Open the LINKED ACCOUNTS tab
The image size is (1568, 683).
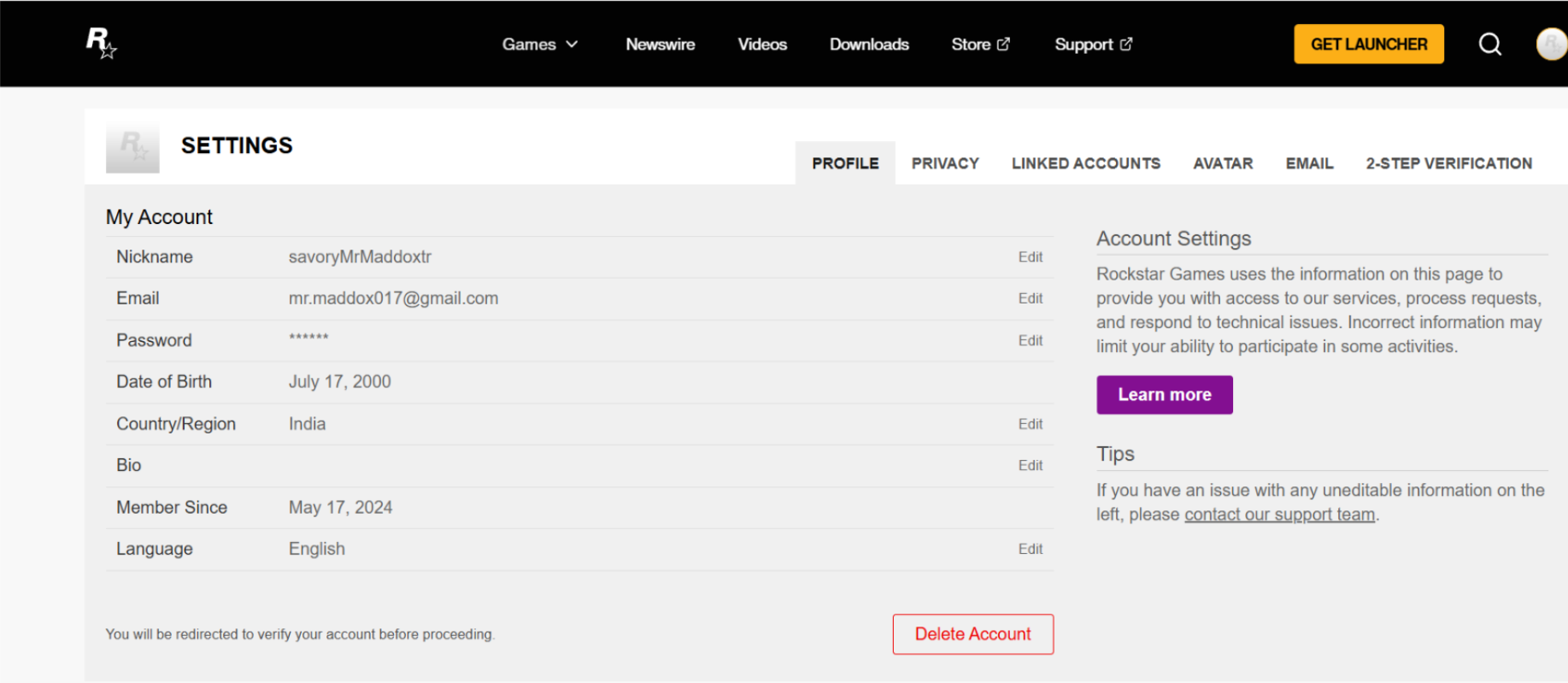pyautogui.click(x=1086, y=163)
